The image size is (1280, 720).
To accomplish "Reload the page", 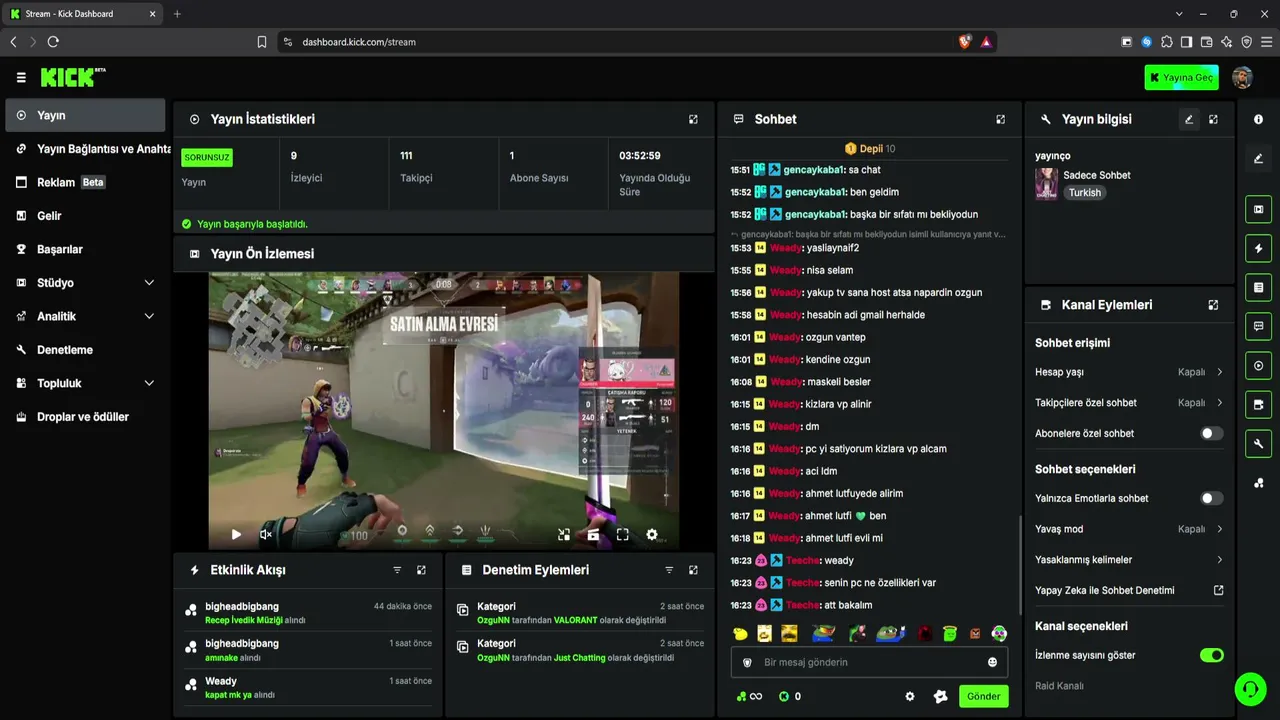I will pos(53,42).
